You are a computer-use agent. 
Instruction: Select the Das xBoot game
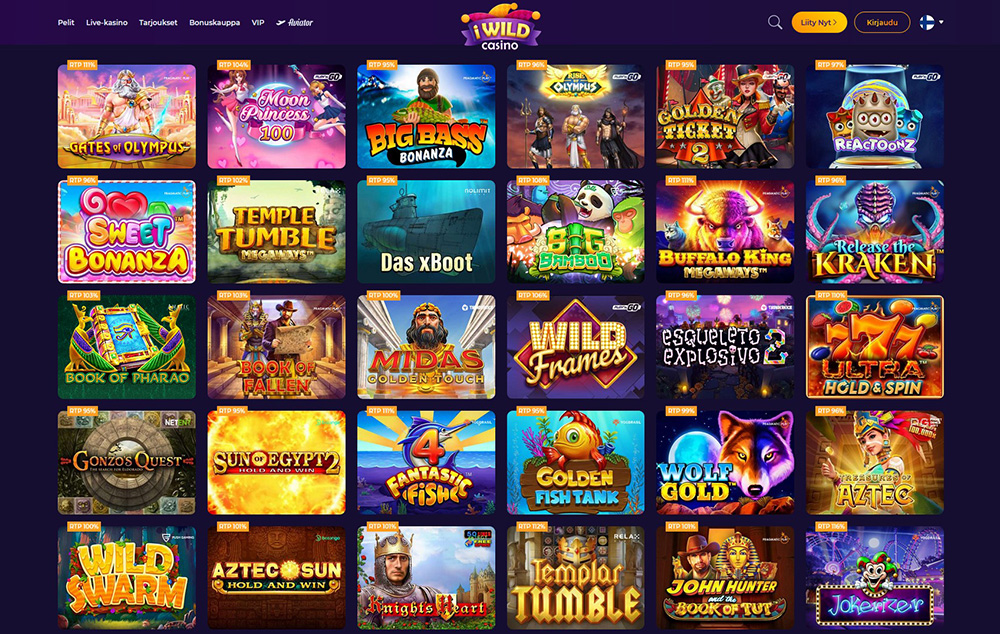[x=426, y=232]
